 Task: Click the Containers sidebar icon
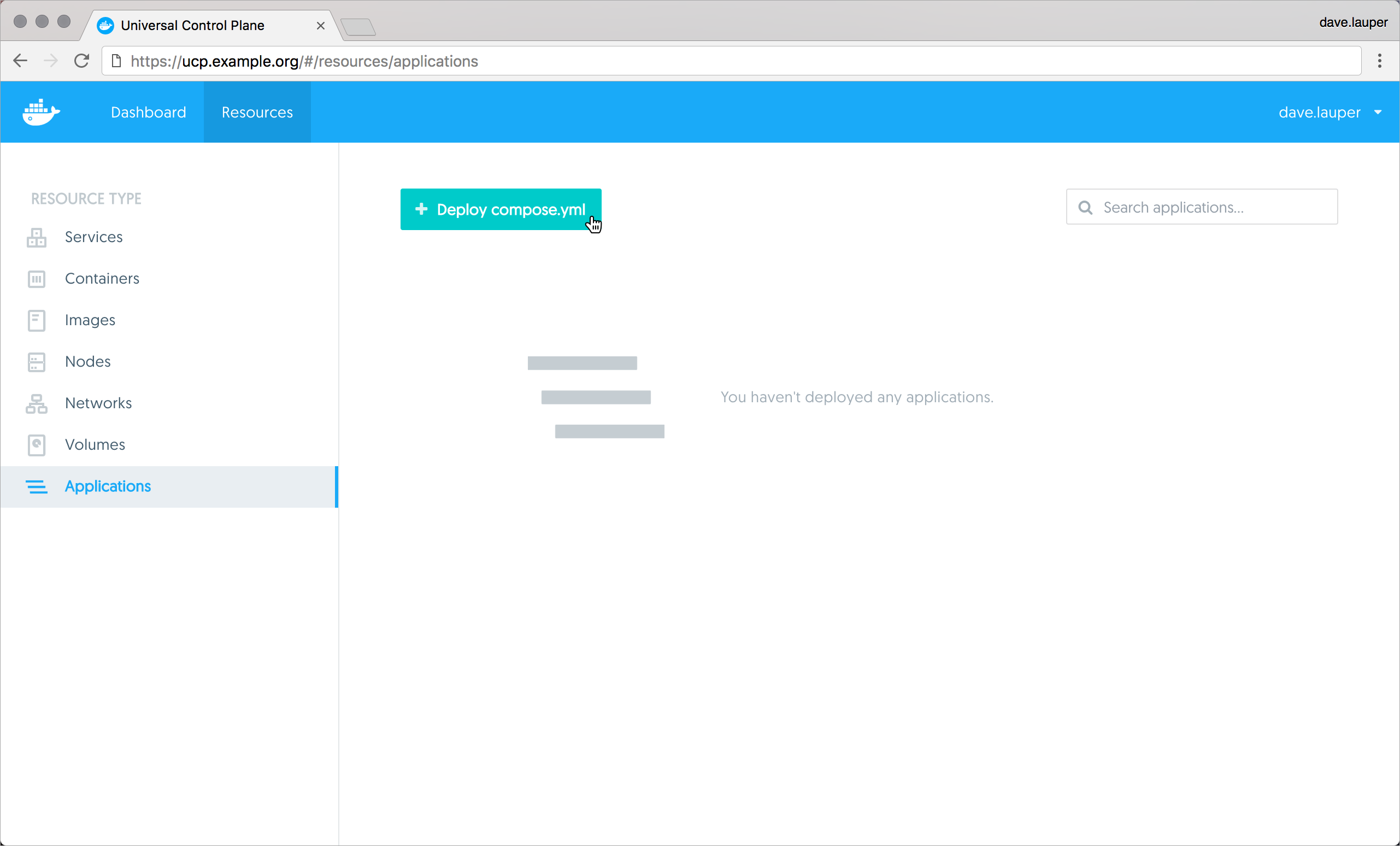[37, 279]
